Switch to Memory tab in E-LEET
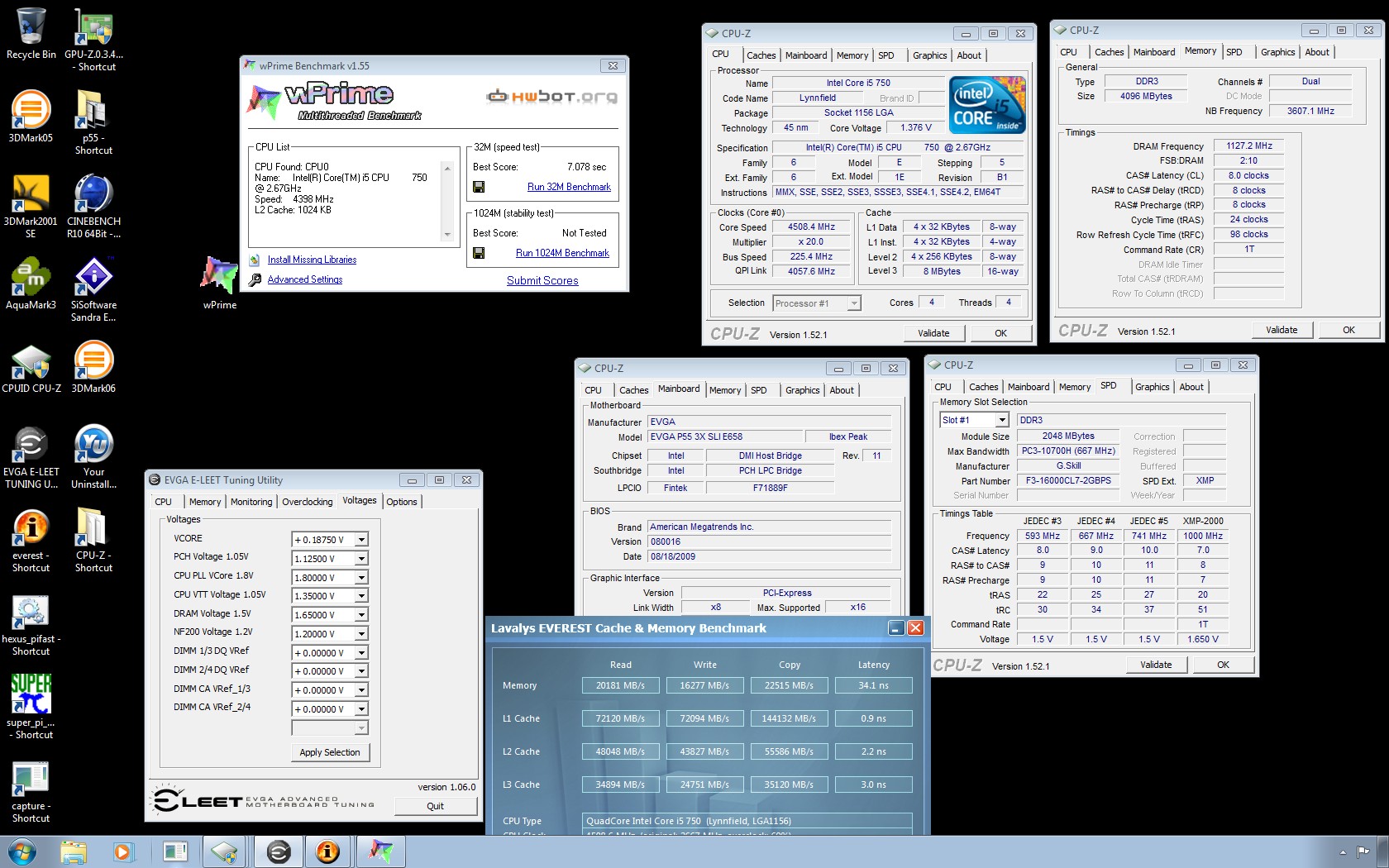1389x868 pixels. (204, 502)
